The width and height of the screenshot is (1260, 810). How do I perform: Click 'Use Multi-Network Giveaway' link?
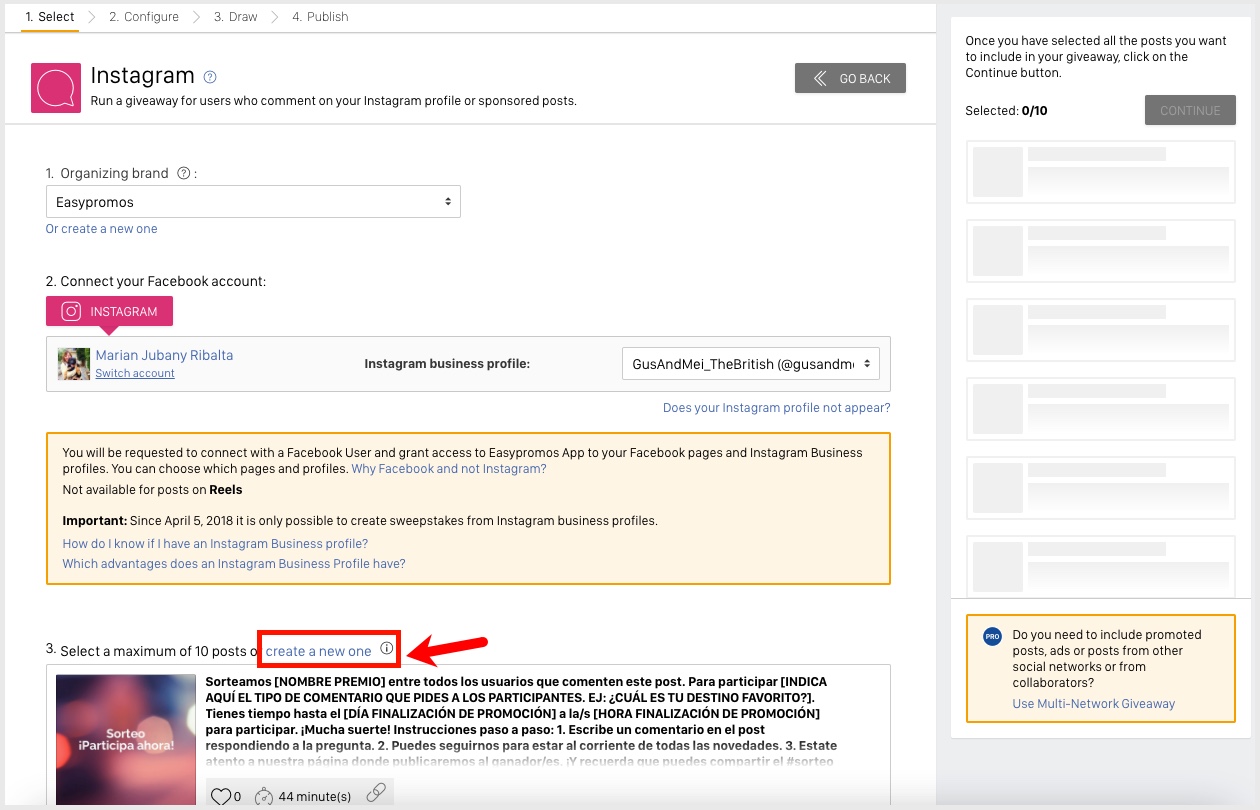[1094, 704]
